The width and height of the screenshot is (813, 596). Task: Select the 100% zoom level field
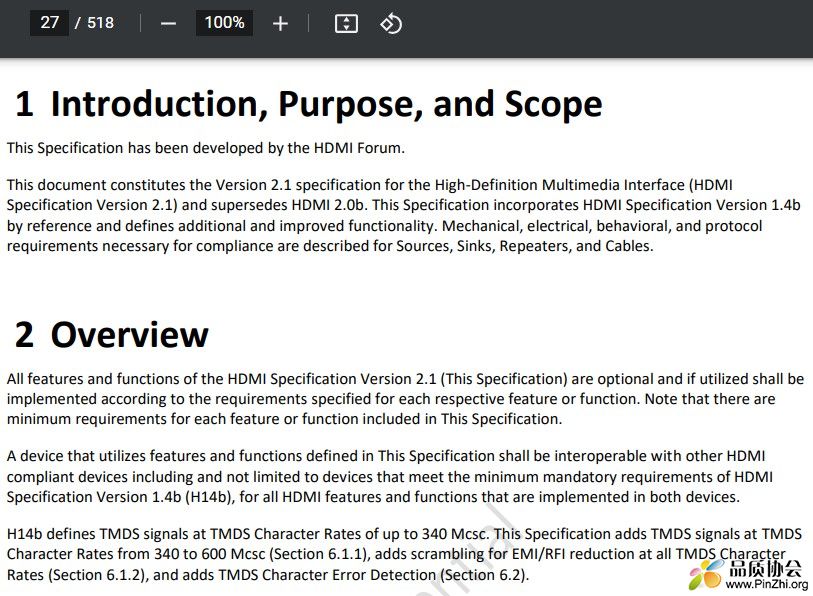(224, 23)
